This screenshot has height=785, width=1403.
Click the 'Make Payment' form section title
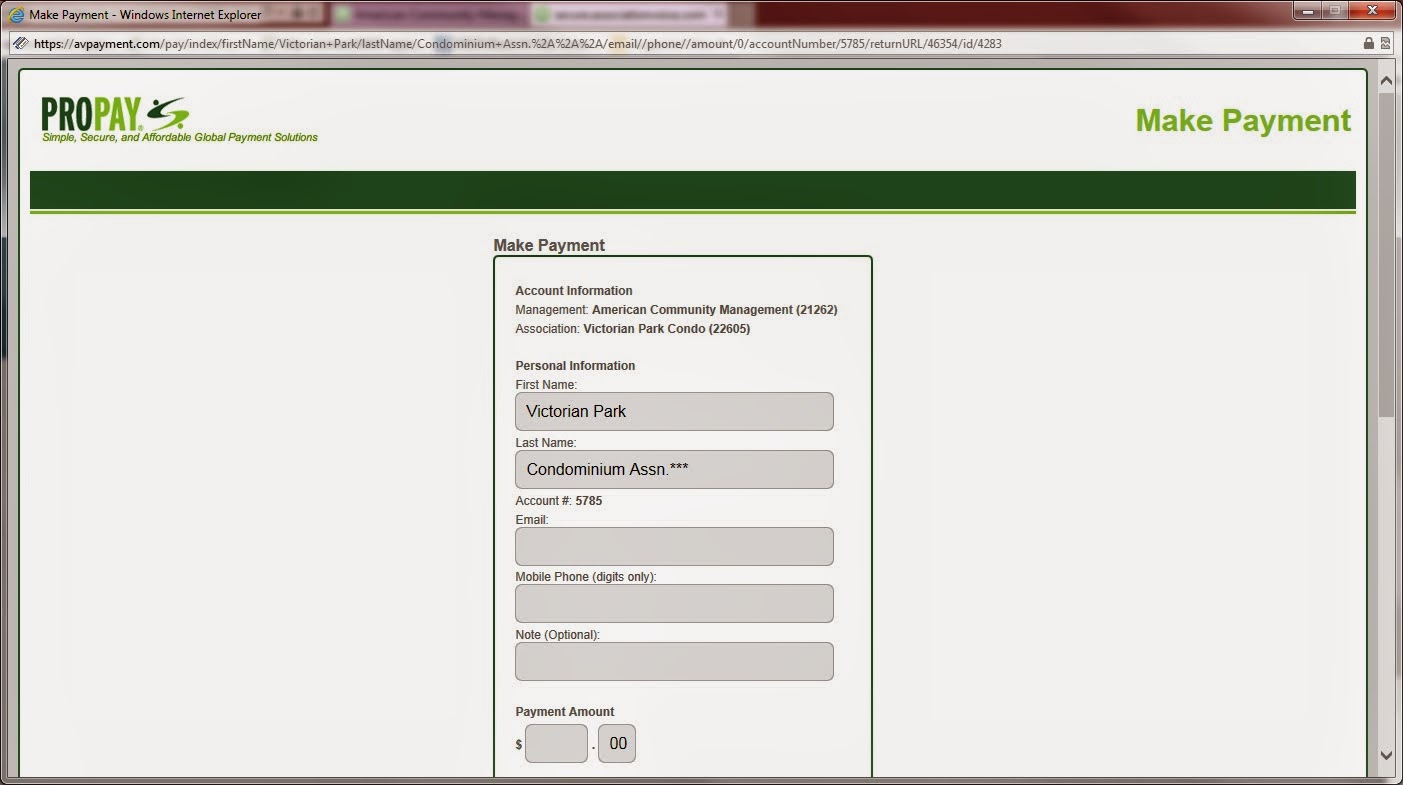pyautogui.click(x=549, y=245)
